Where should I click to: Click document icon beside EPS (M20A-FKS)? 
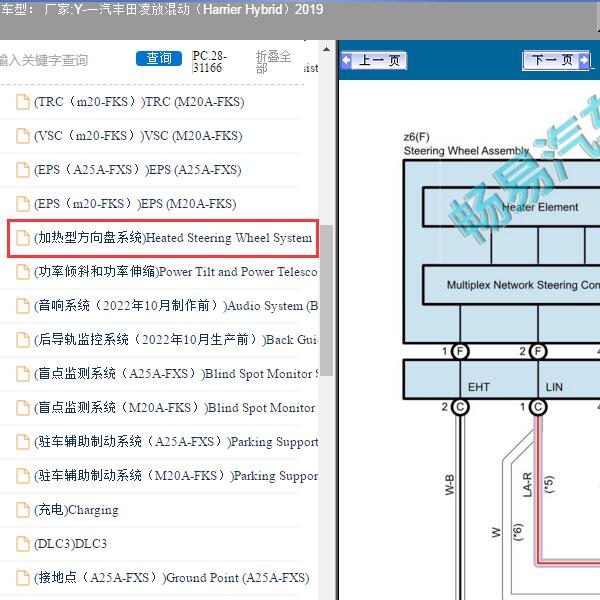[x=23, y=204]
